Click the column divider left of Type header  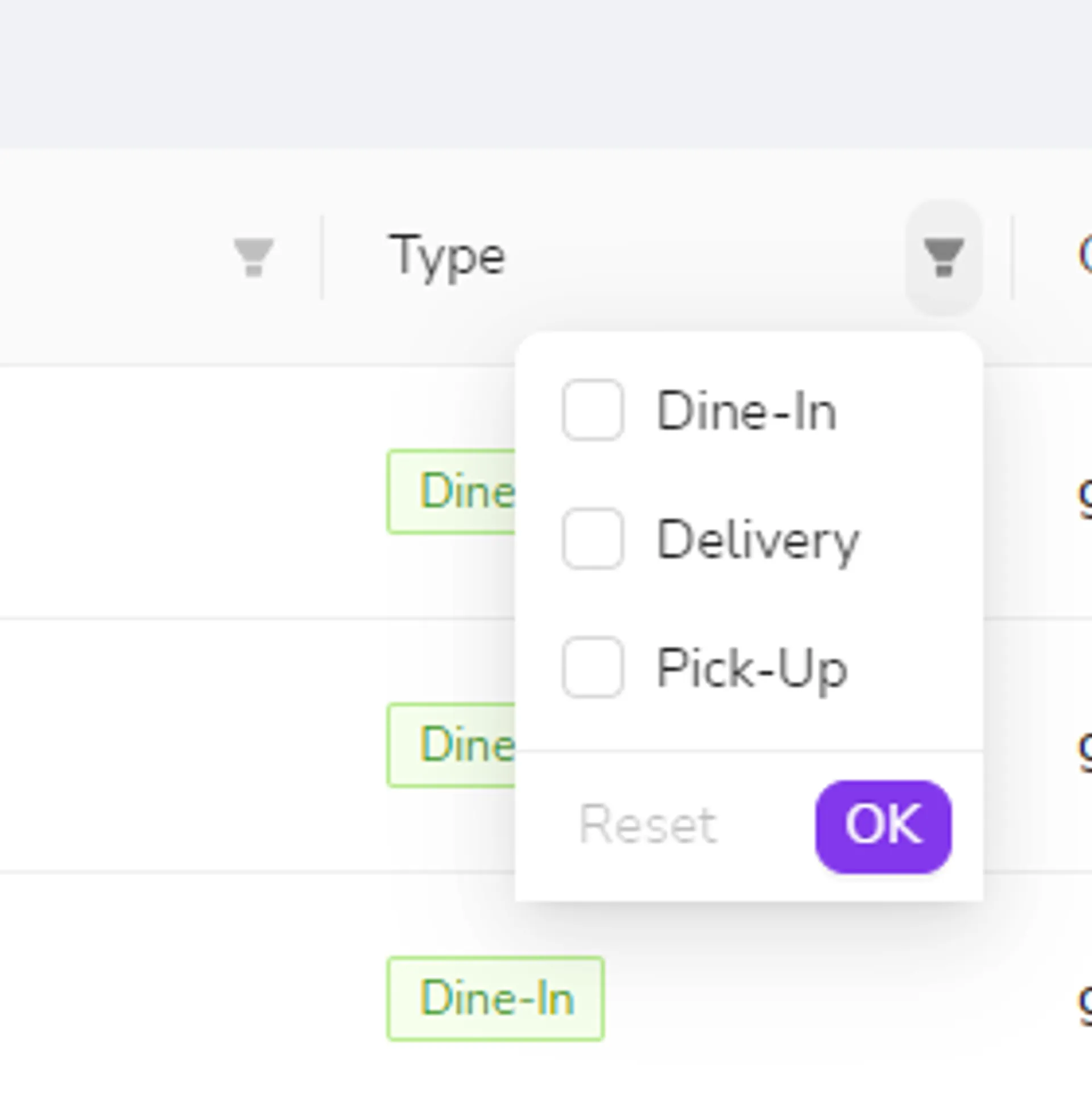(x=322, y=257)
